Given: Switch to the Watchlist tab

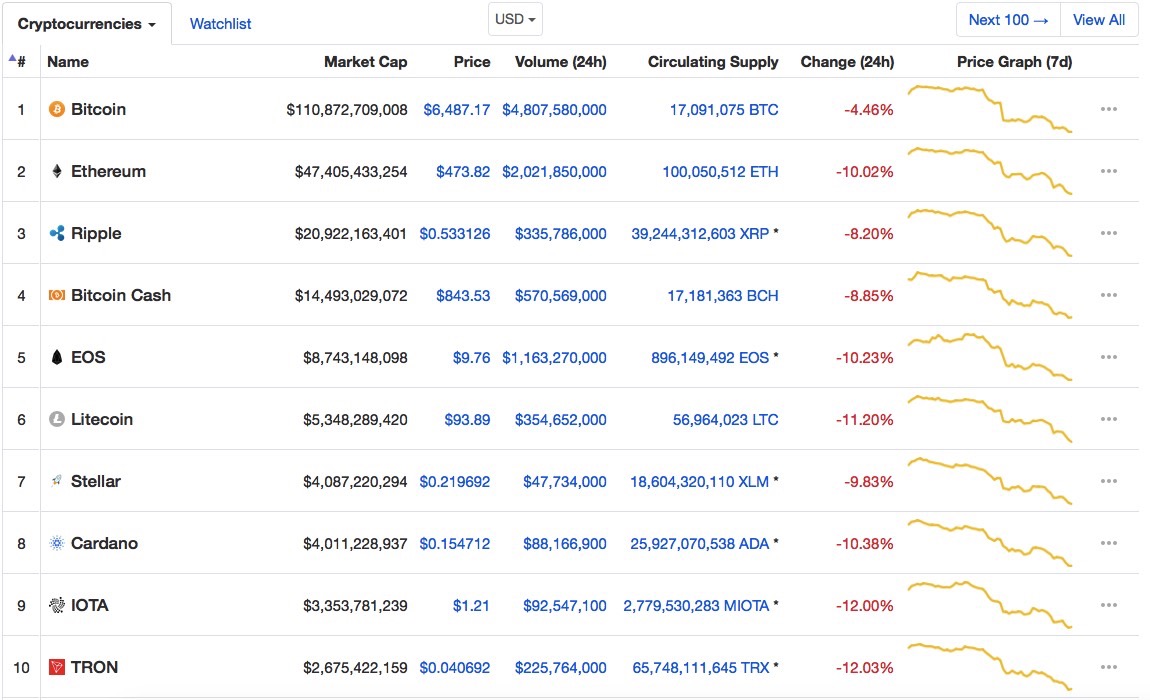Looking at the screenshot, I should tap(220, 23).
